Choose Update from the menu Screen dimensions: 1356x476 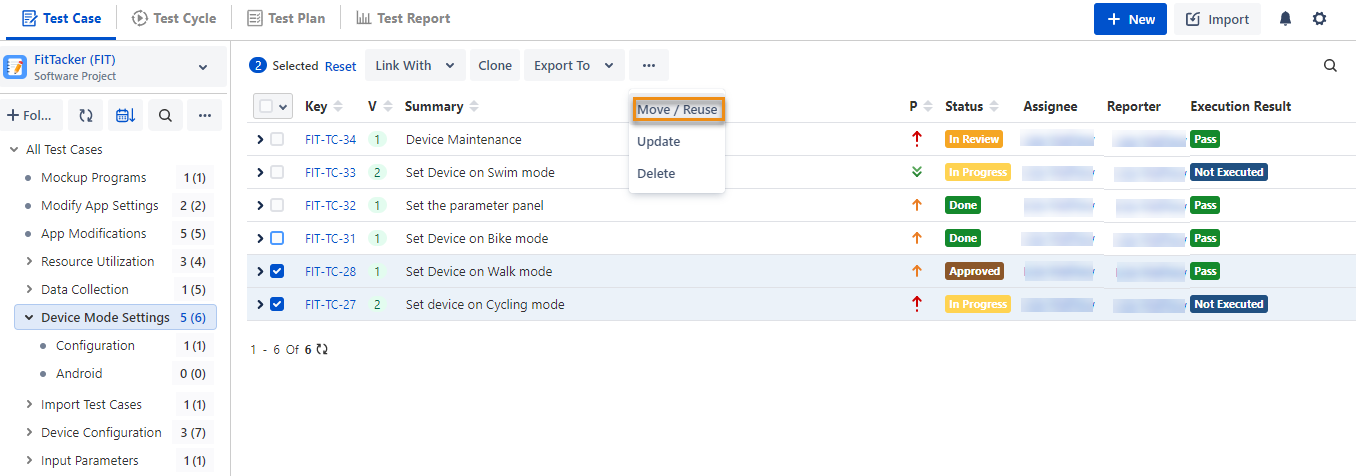[659, 141]
